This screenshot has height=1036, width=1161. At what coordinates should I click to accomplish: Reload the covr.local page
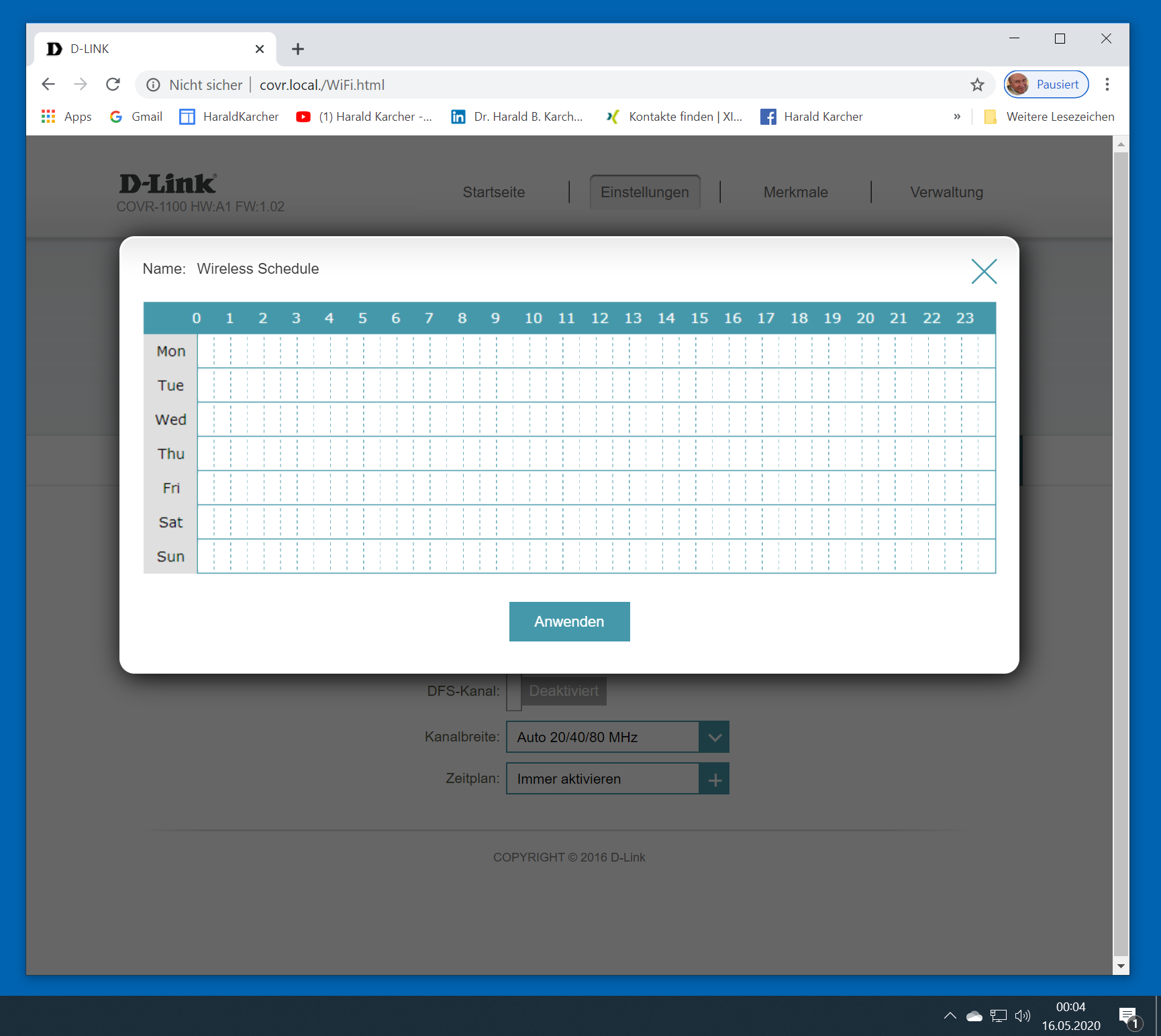[113, 85]
